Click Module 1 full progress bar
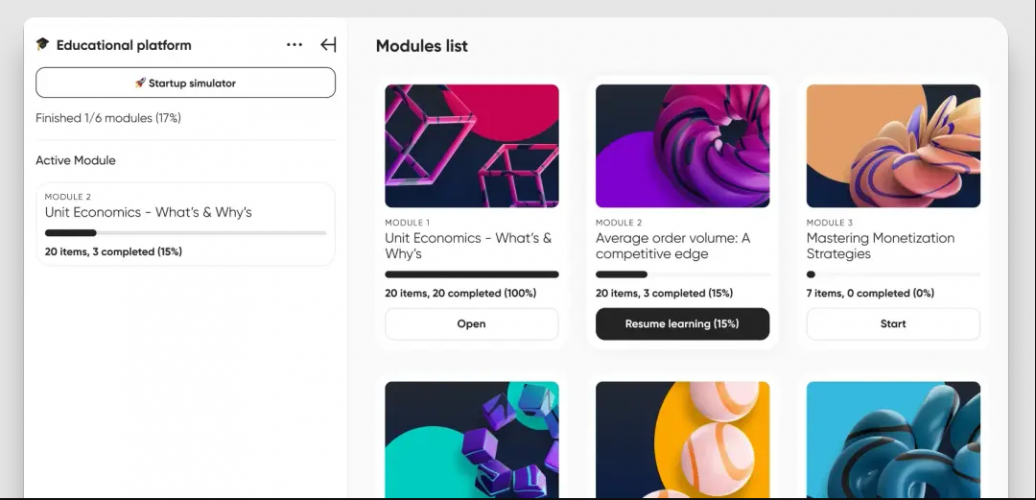This screenshot has height=500, width=1036. [x=471, y=274]
